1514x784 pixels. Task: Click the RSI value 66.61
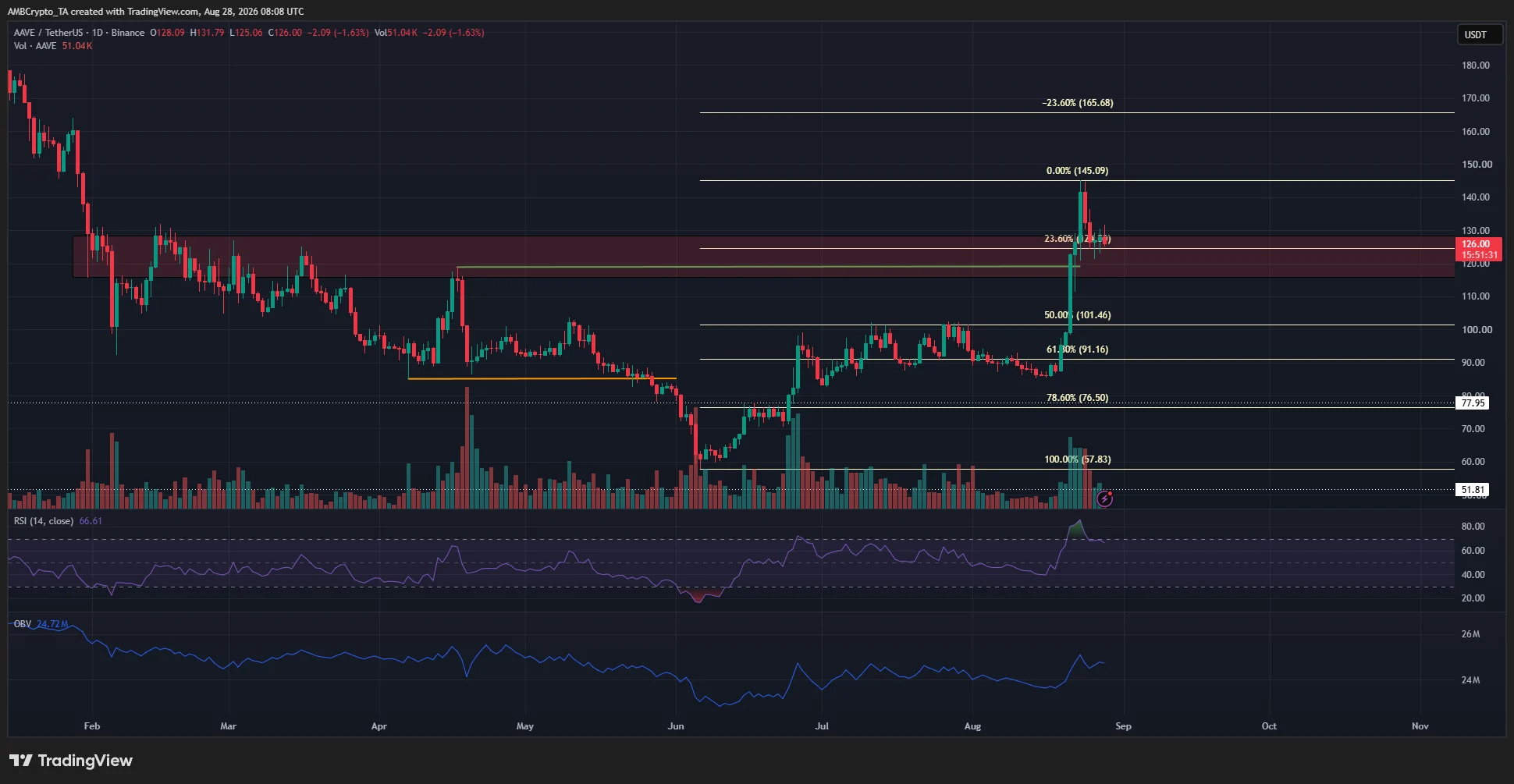click(91, 521)
